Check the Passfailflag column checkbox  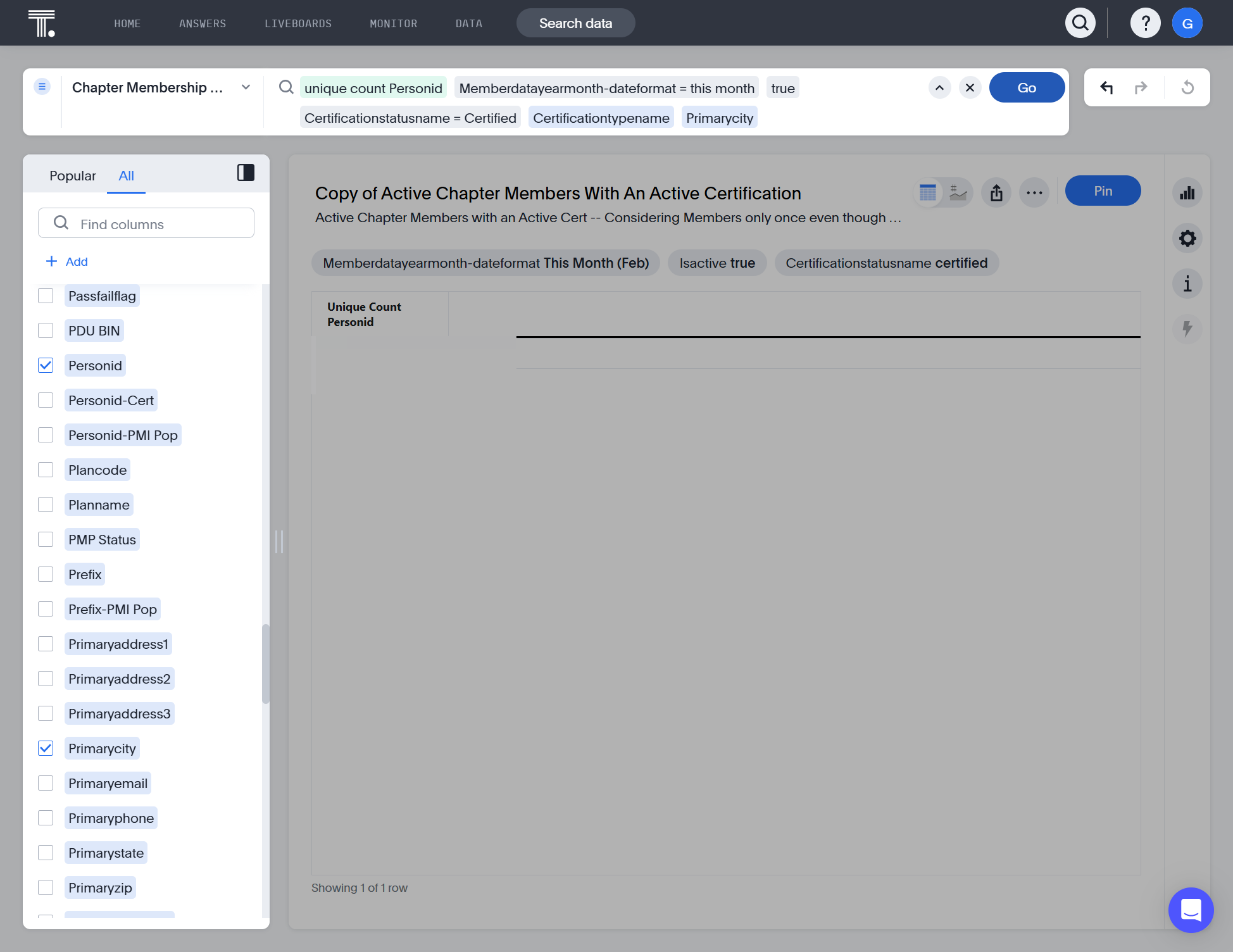(46, 296)
